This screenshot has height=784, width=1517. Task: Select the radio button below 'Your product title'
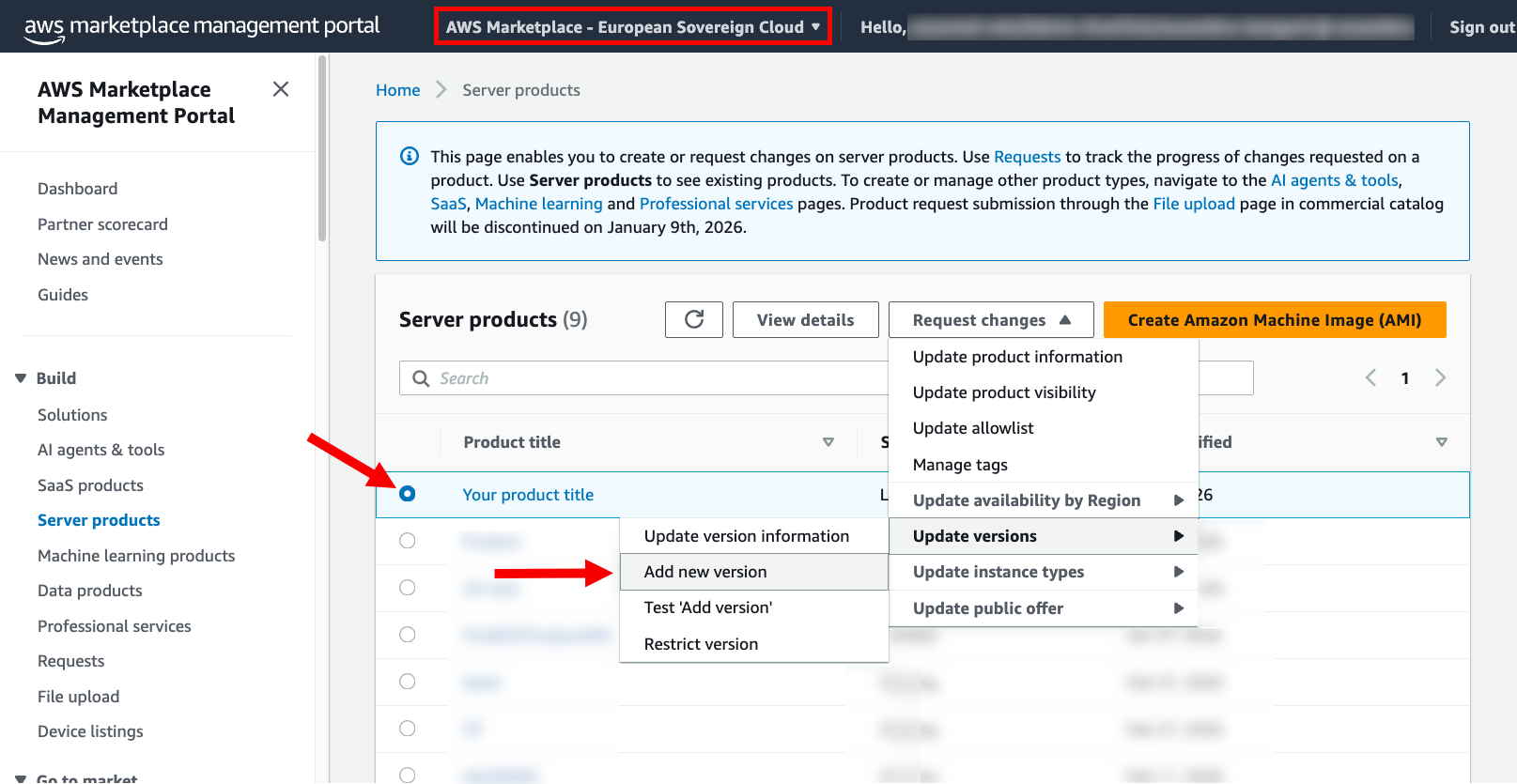click(407, 541)
